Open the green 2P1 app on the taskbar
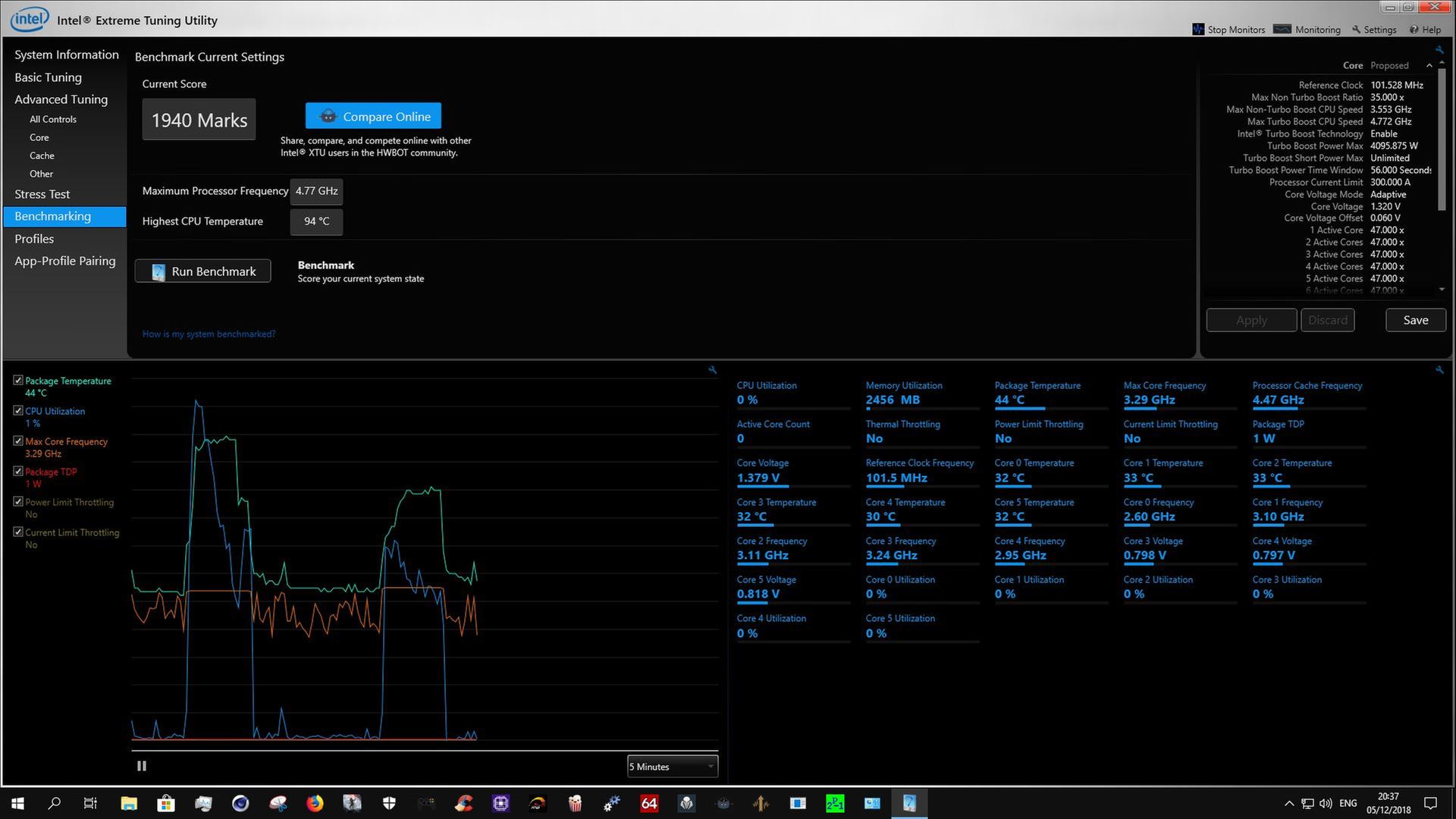The height and width of the screenshot is (819, 1456). [835, 803]
